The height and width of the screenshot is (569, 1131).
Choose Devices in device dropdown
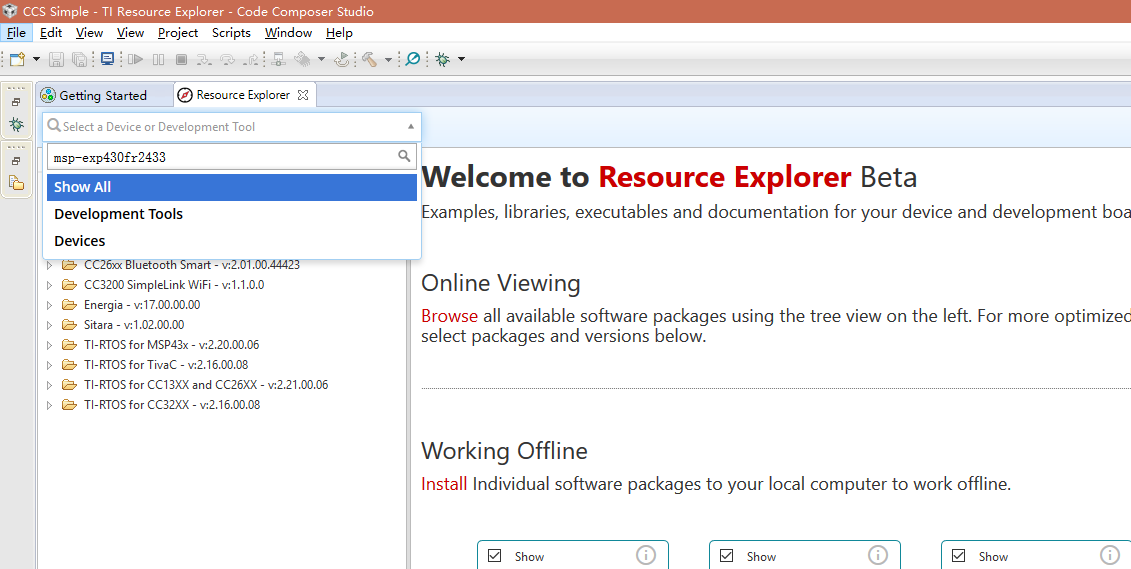[232, 241]
